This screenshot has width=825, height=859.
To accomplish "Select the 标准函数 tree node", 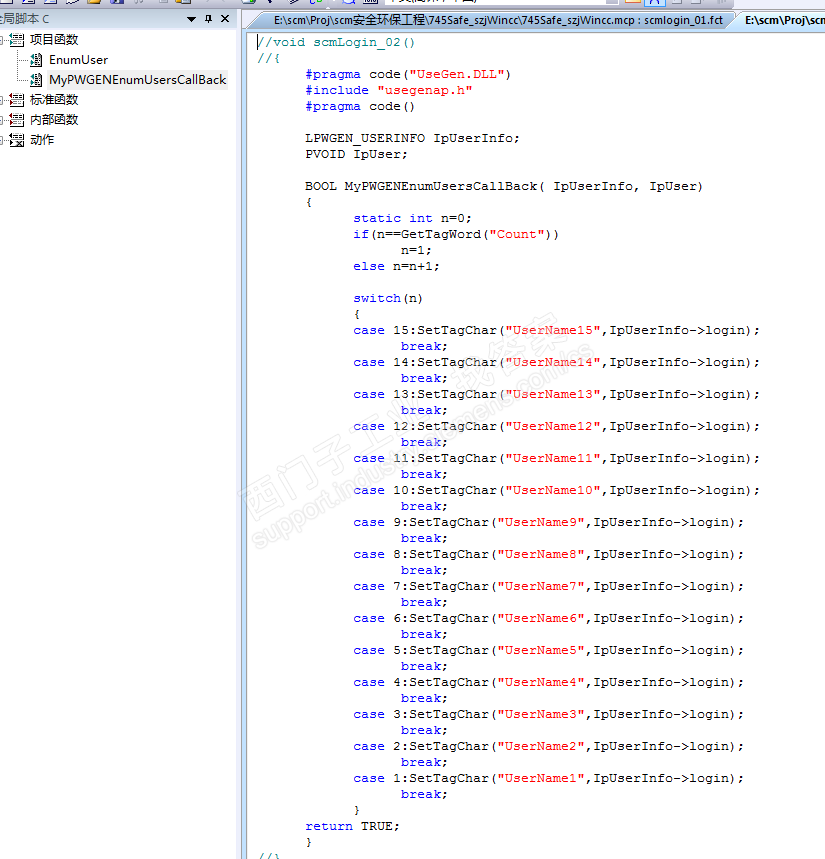I will click(x=54, y=100).
